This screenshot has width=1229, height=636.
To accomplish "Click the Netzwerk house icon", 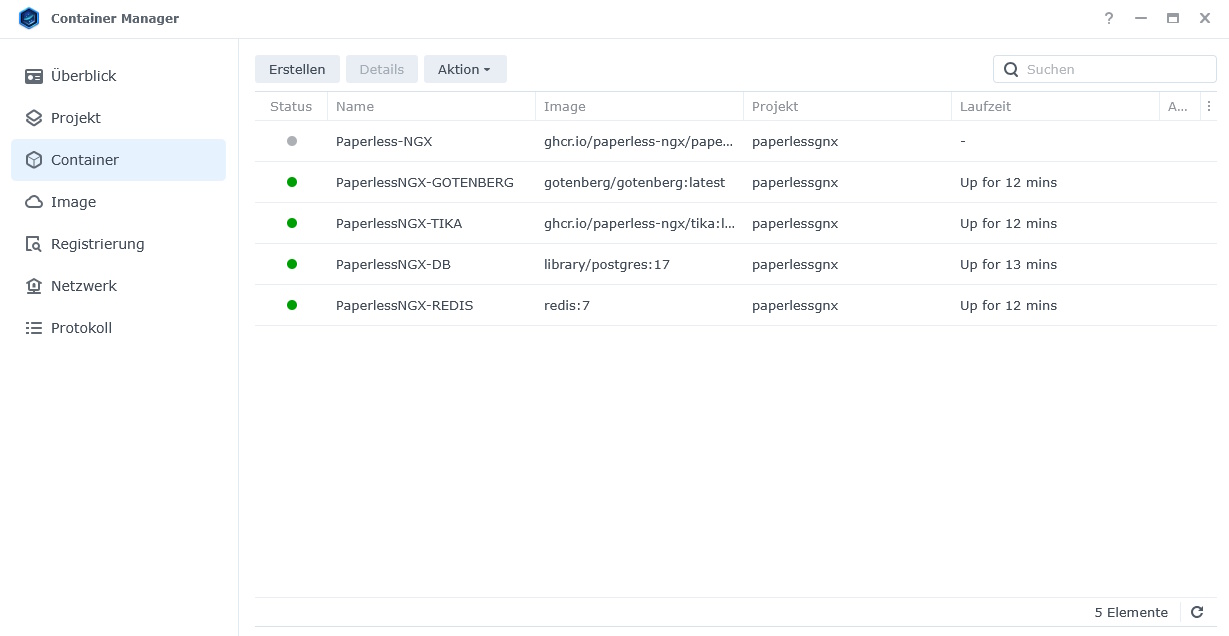I will click(x=34, y=286).
